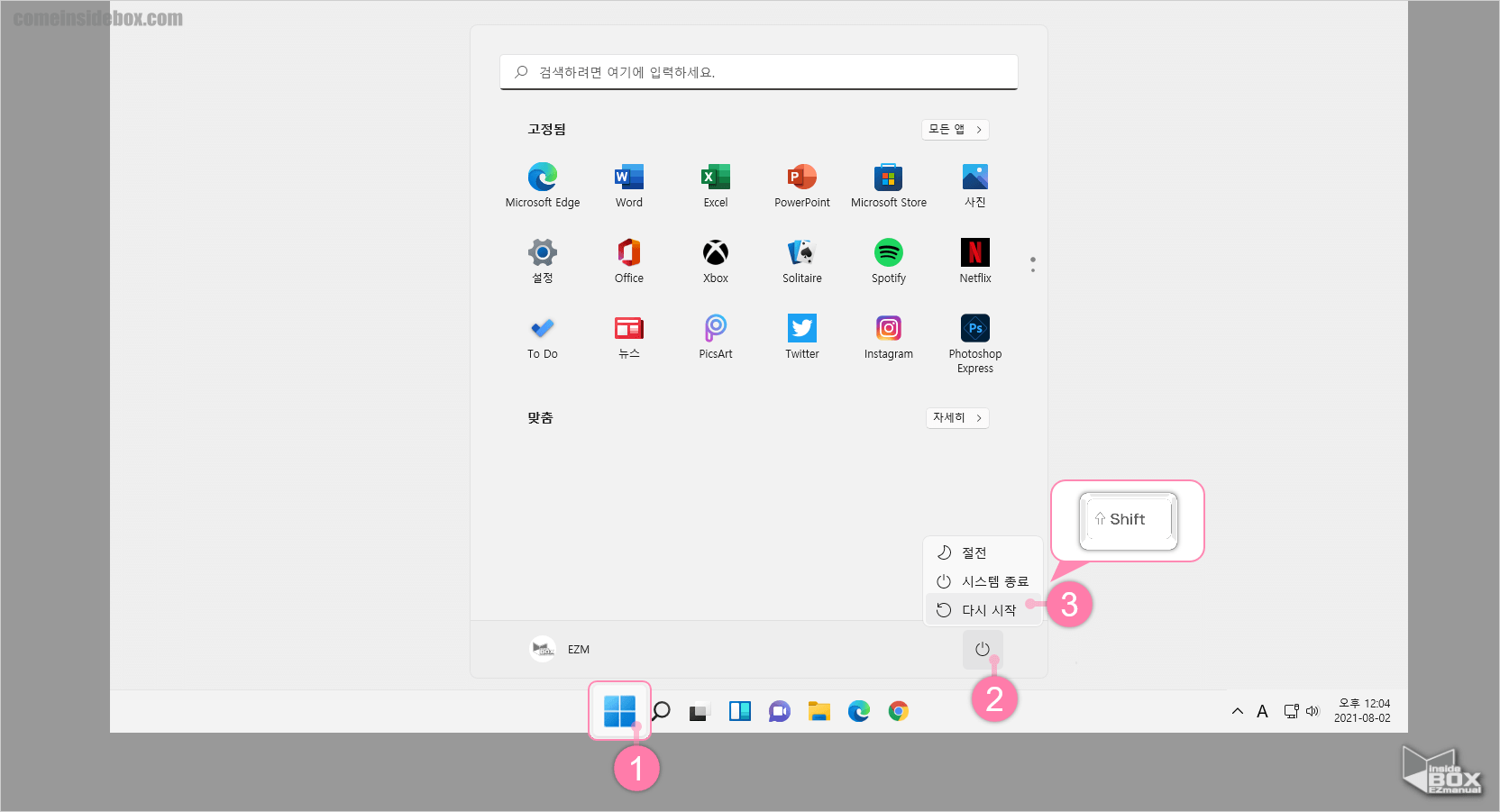Select 다시 시작 (Restart) option
The width and height of the screenshot is (1500, 812).
coord(983,610)
